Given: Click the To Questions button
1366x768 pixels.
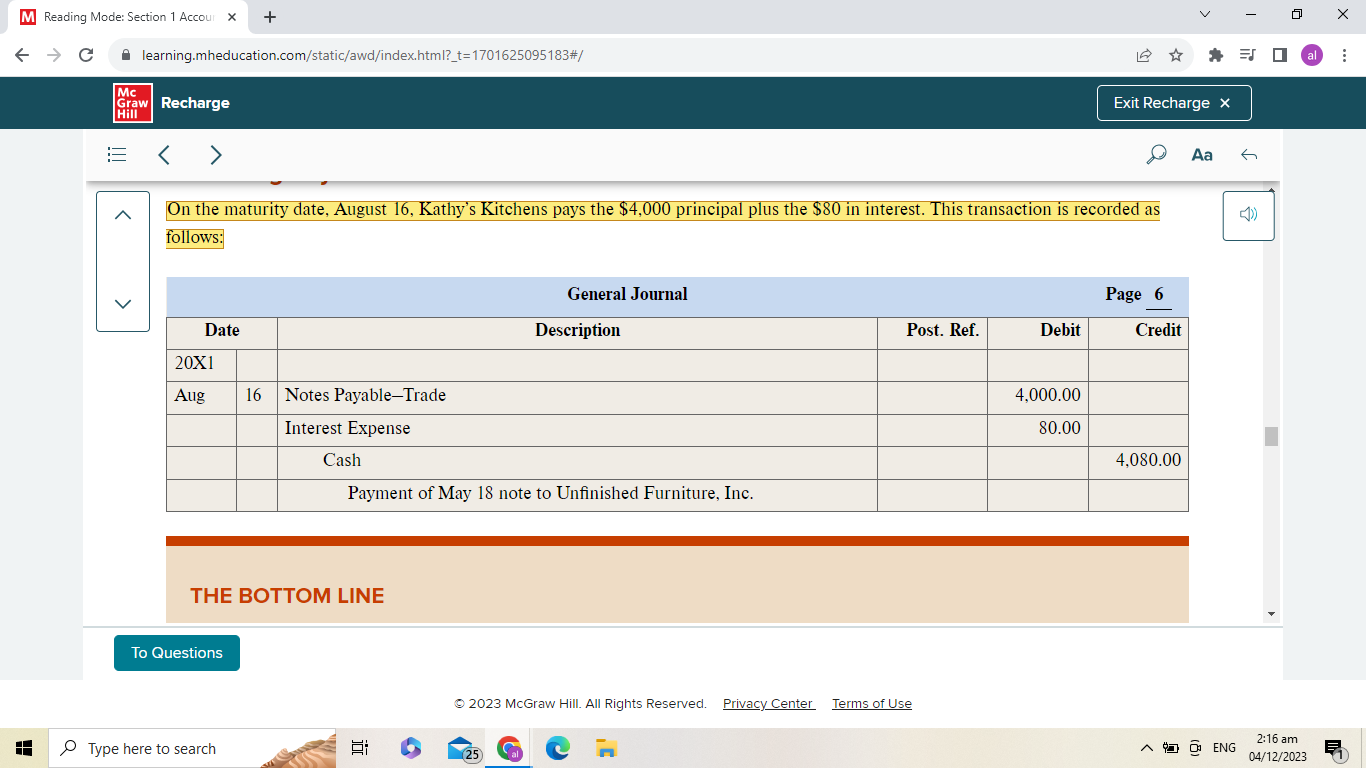Looking at the screenshot, I should coord(177,653).
